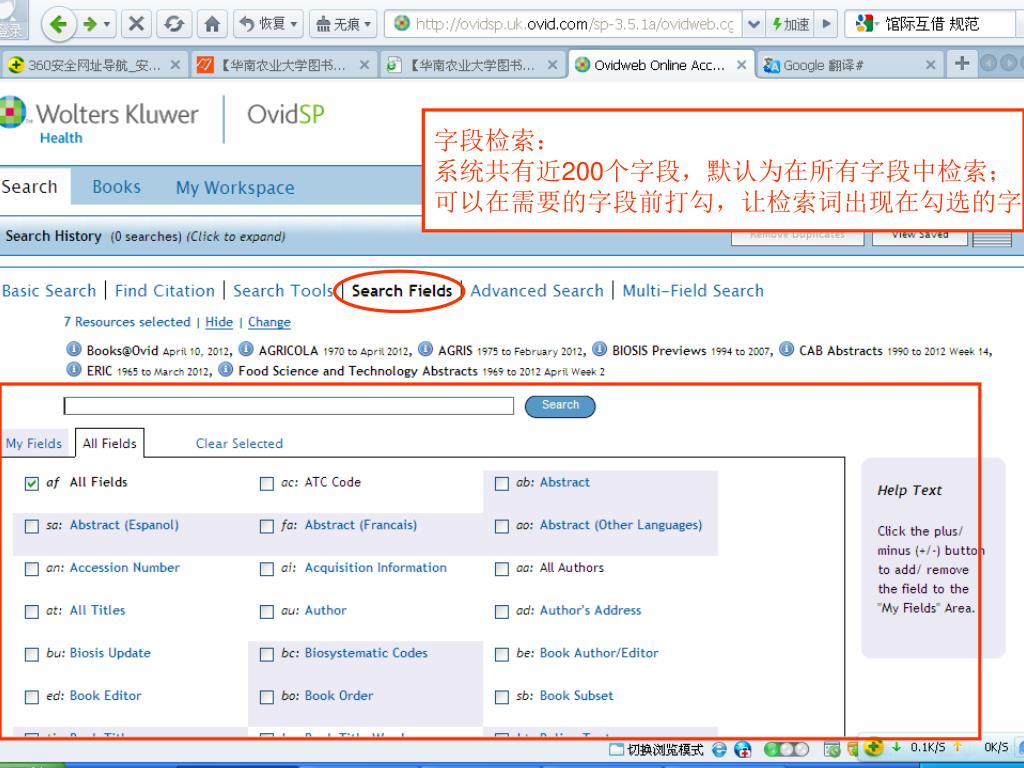Show info for Food Science and Technology Abstracts
Viewport: 1024px width, 768px height.
[225, 370]
